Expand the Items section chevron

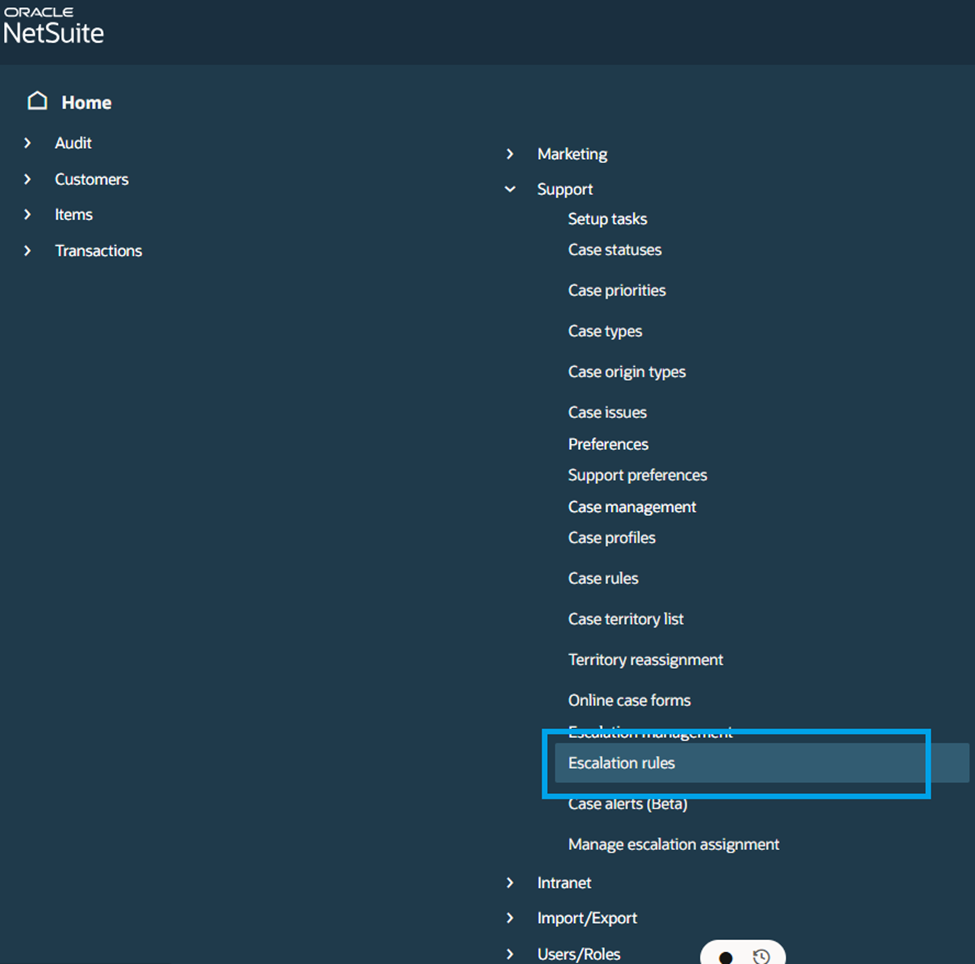pos(27,215)
